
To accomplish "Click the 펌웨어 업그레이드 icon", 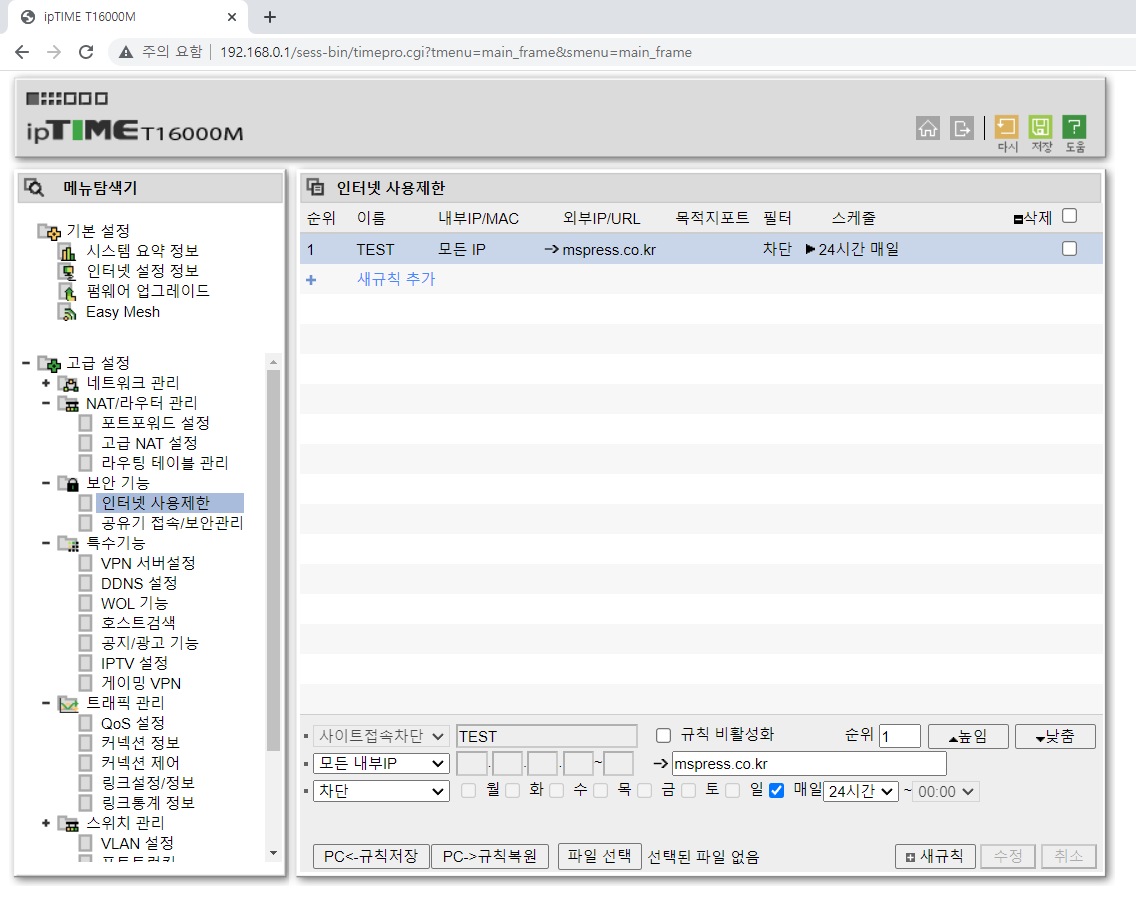I will [67, 292].
